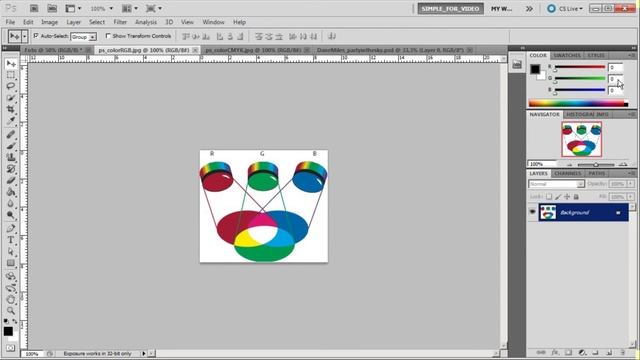Reset colors with the default colors icon
The height and width of the screenshot is (360, 640).
[x=6, y=321]
